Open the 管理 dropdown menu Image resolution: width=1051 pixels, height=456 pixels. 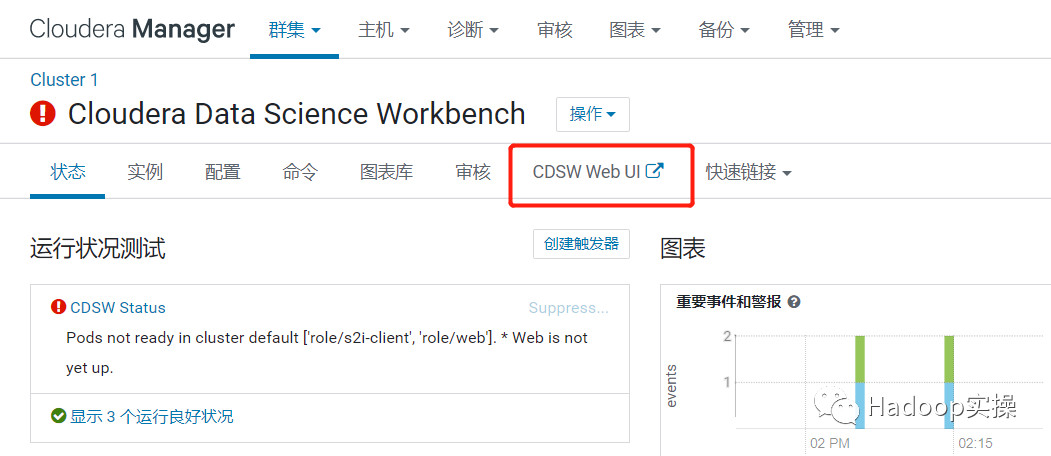[x=814, y=30]
